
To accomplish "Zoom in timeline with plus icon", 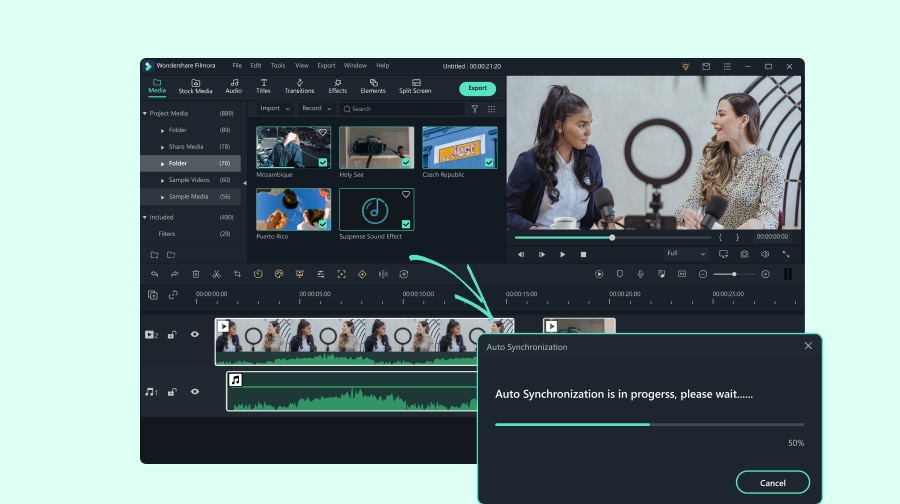I will click(765, 274).
